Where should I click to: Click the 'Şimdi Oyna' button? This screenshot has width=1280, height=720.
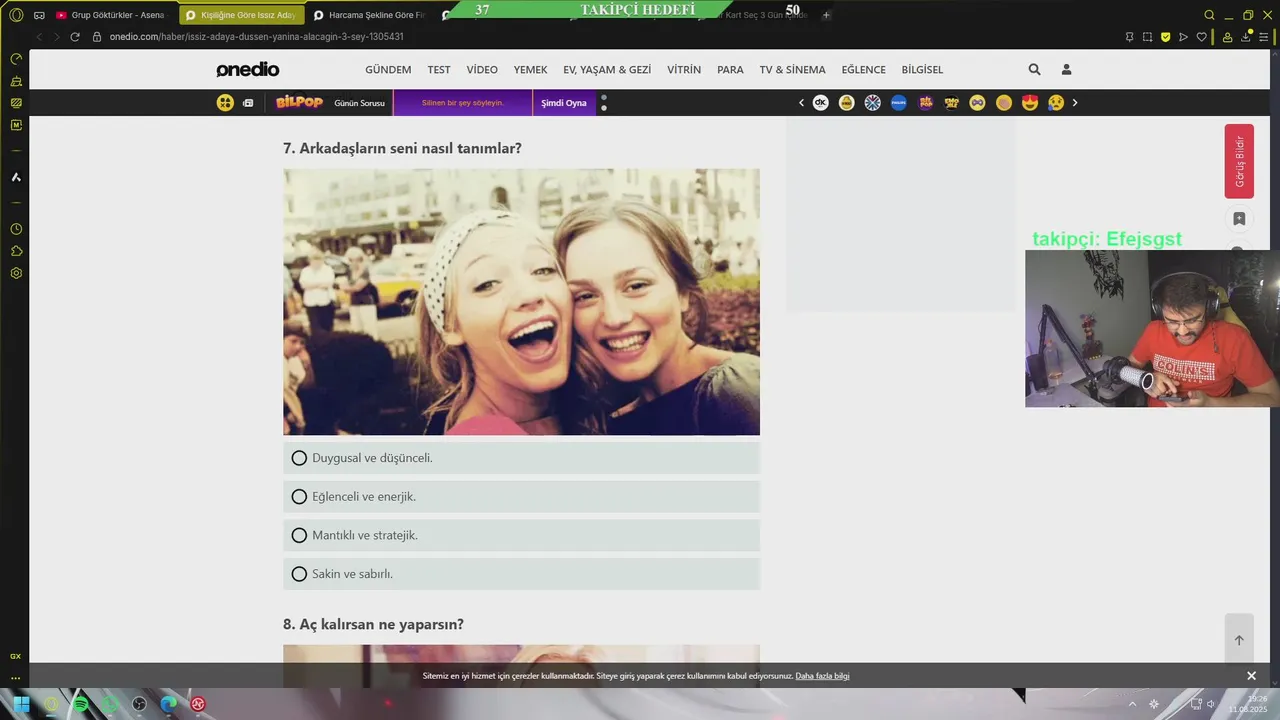point(564,103)
